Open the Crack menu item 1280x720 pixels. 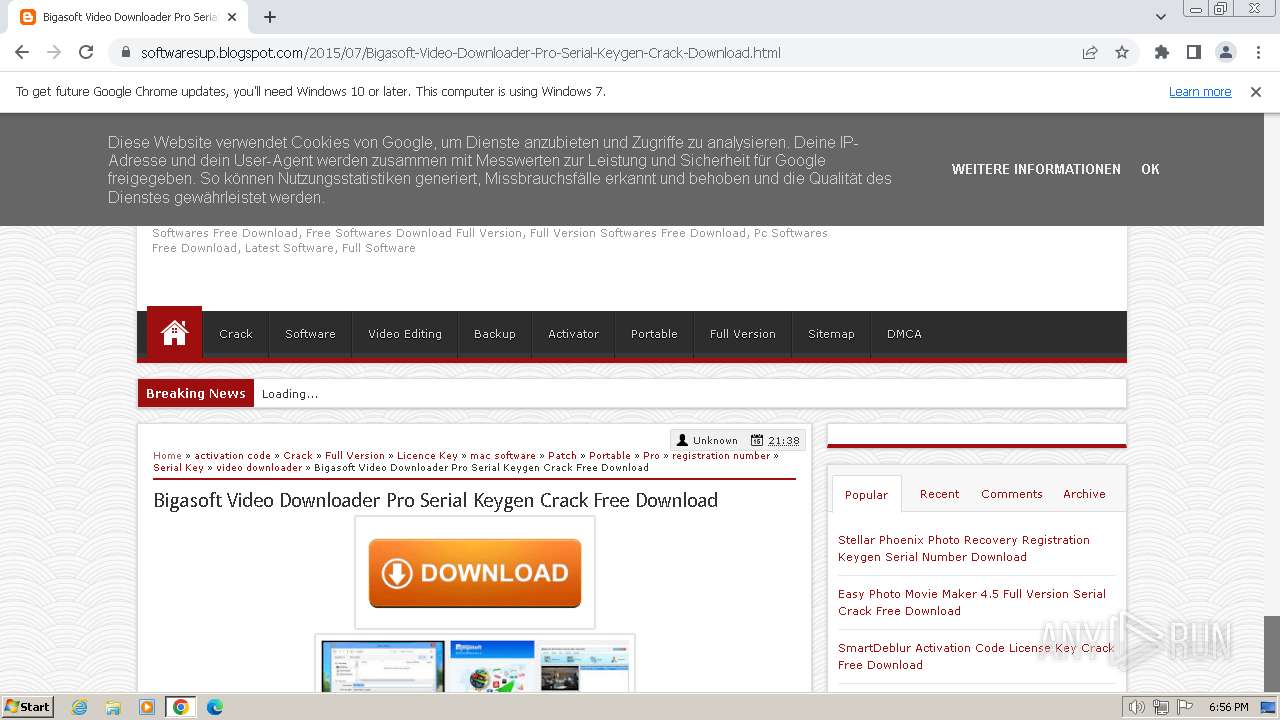click(236, 334)
